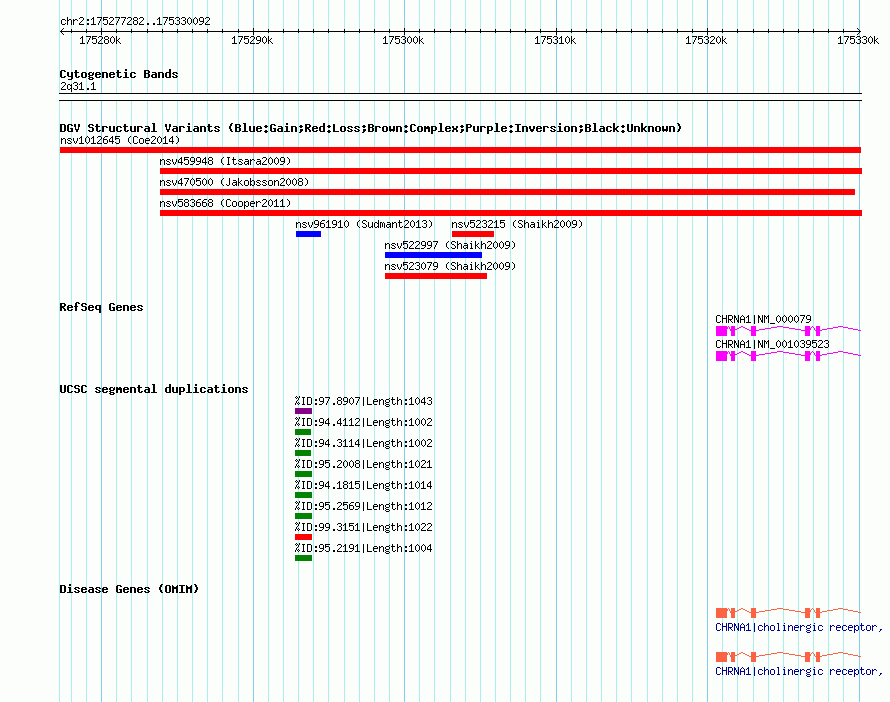Click the CHRNA1 NM_000079 magenta gene glyph

coord(787,329)
